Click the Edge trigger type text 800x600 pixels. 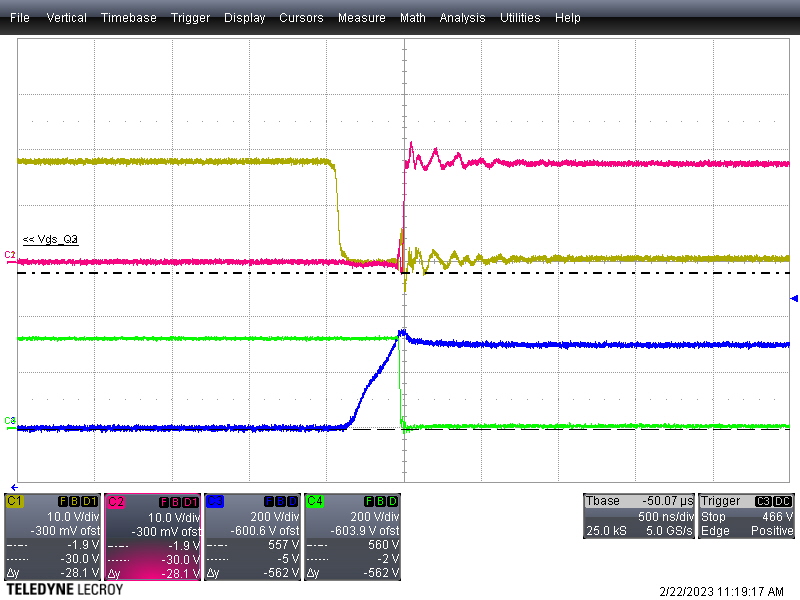pyautogui.click(x=715, y=531)
